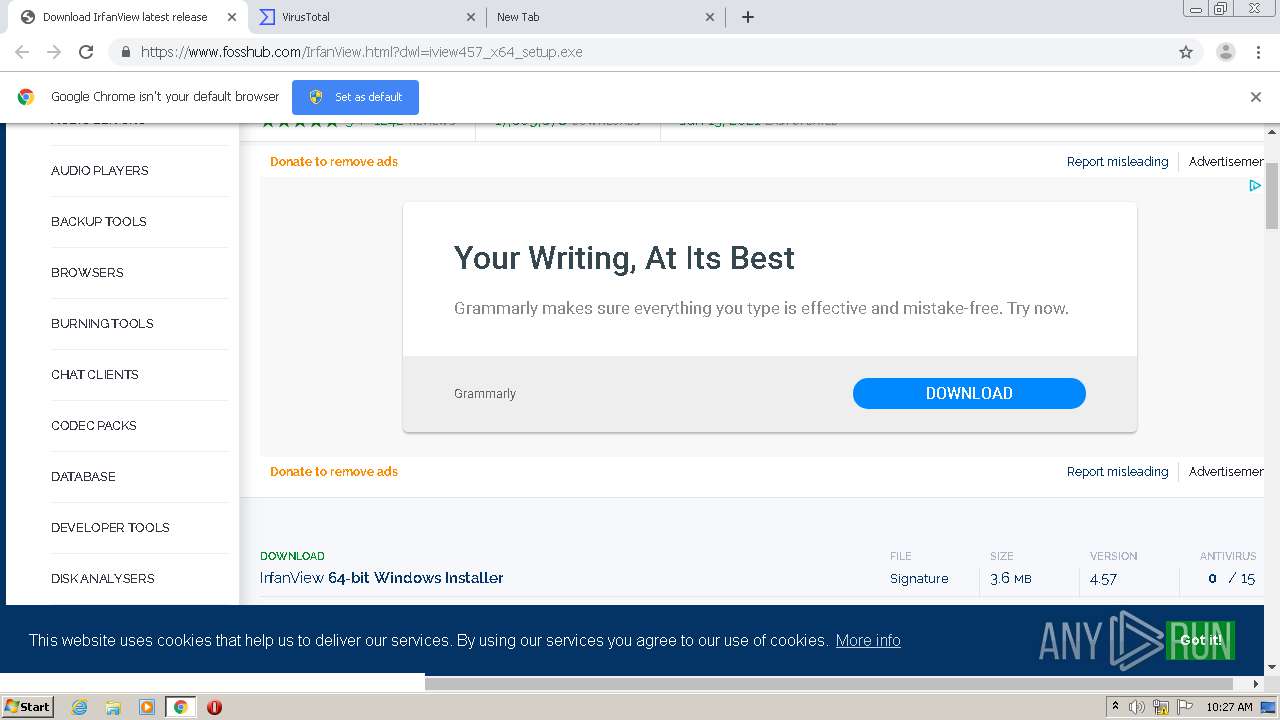Select the Download IrfanView latest release tab
Screen dimensions: 1280x720
tap(125, 17)
